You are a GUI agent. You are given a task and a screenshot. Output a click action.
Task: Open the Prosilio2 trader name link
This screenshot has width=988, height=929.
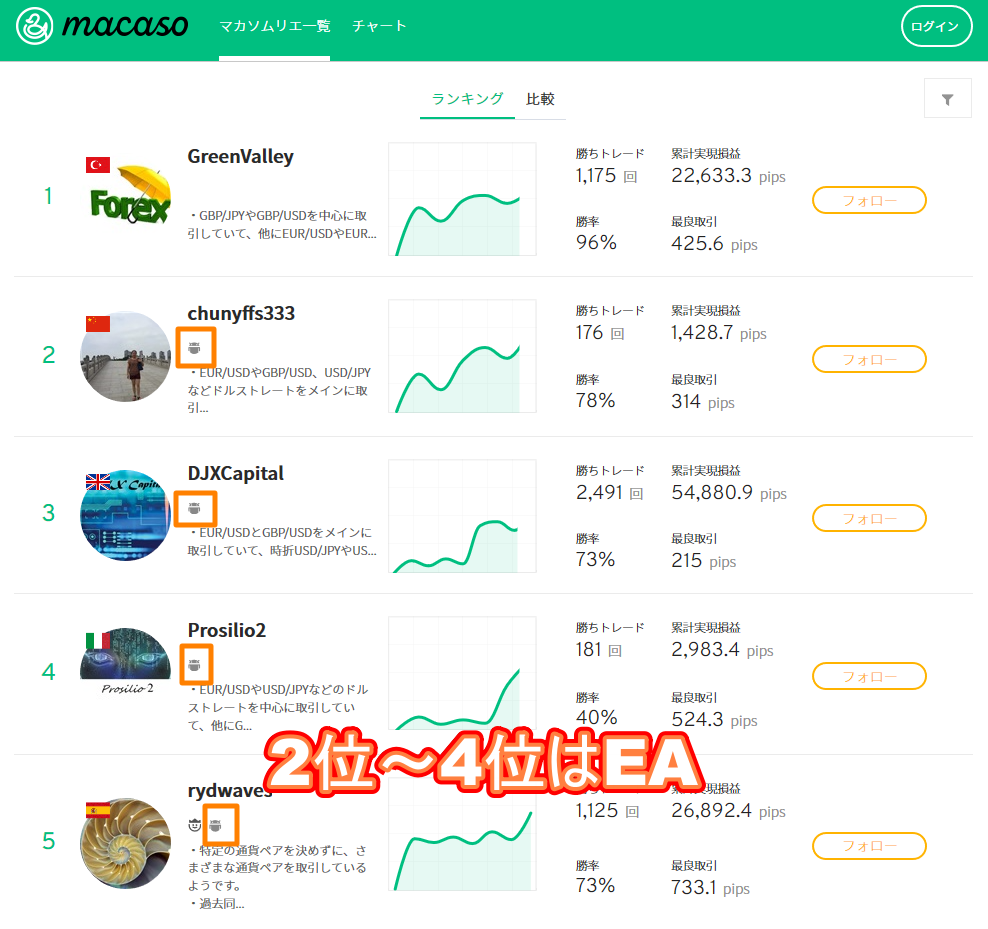tap(227, 630)
